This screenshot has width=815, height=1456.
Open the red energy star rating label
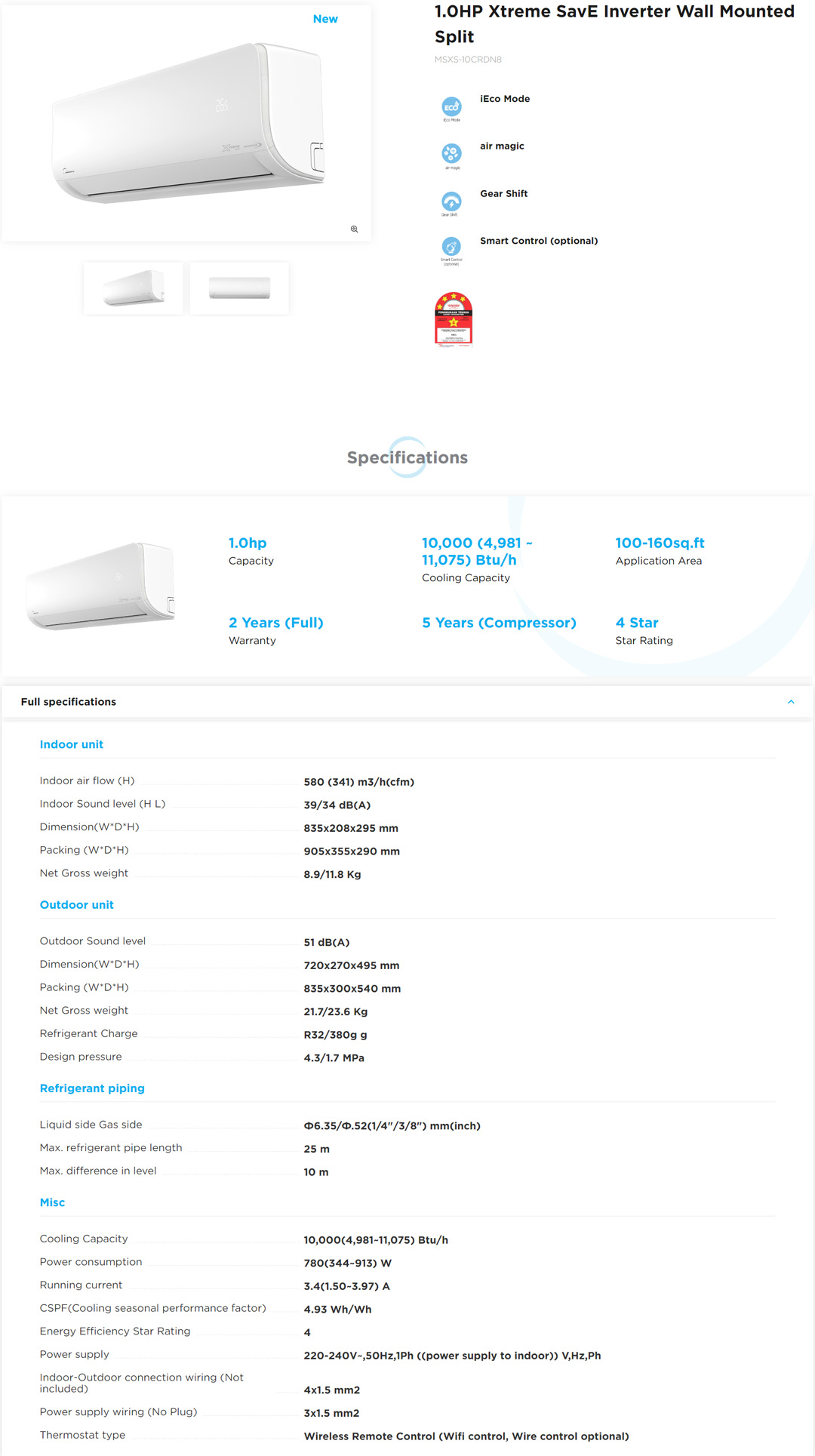coord(454,320)
